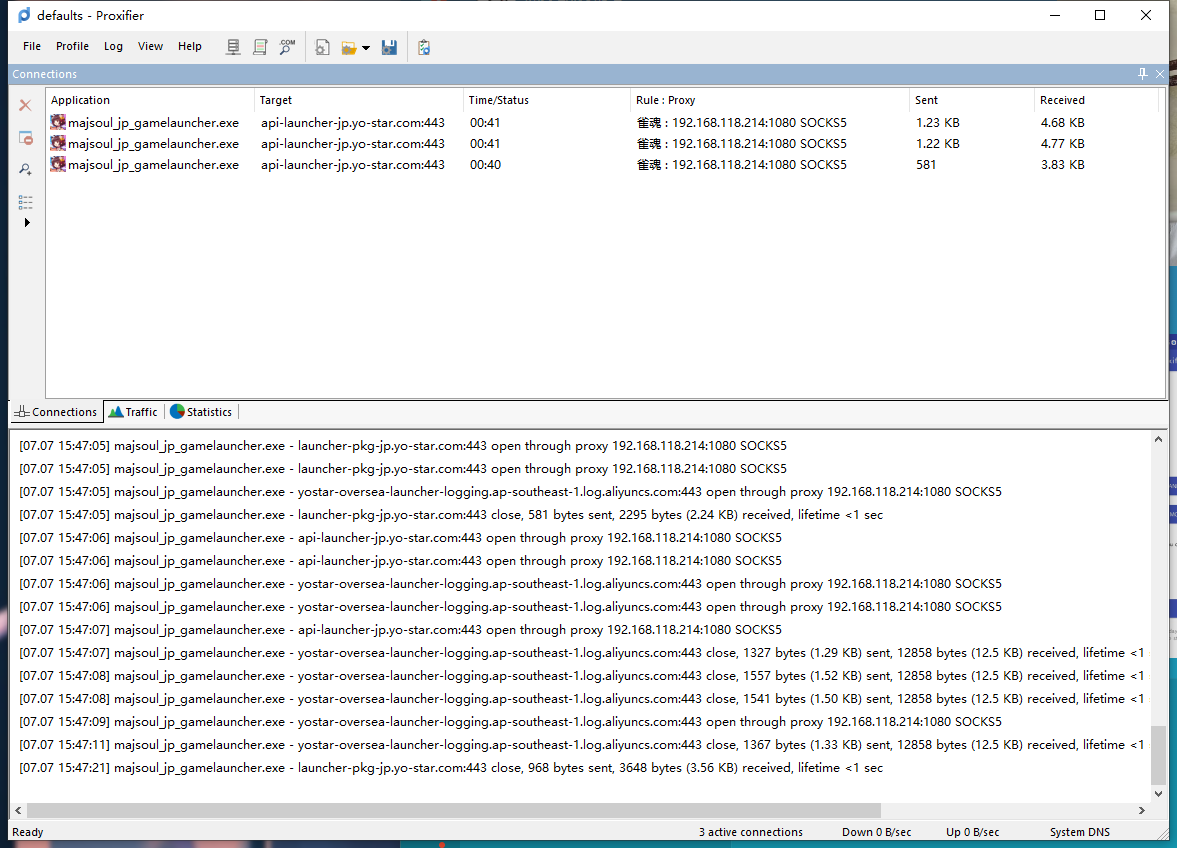Open the Log menu

coord(113,46)
